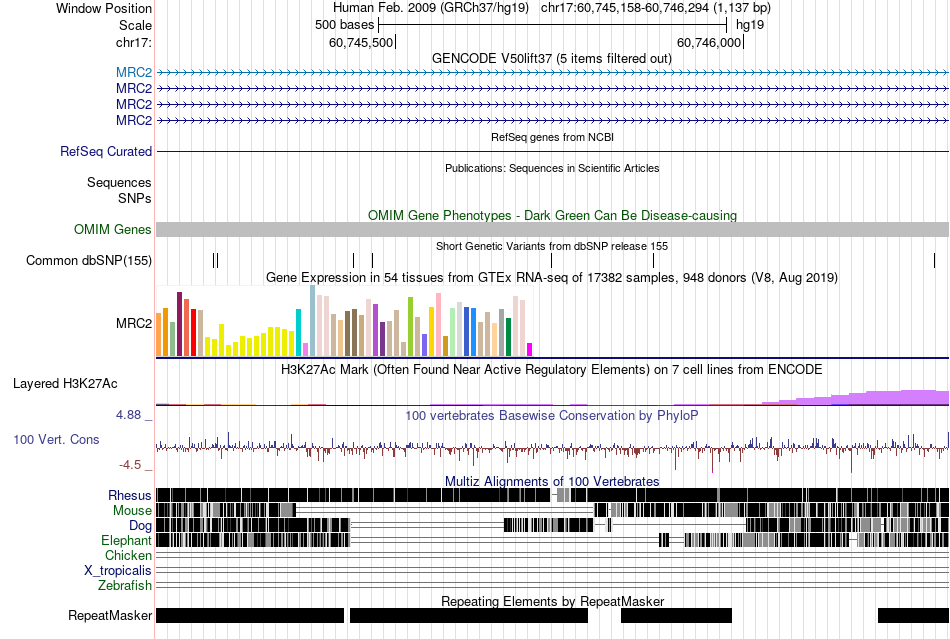The width and height of the screenshot is (950, 639).
Task: Click the 60,745,500 ruler position
Action: tap(361, 42)
